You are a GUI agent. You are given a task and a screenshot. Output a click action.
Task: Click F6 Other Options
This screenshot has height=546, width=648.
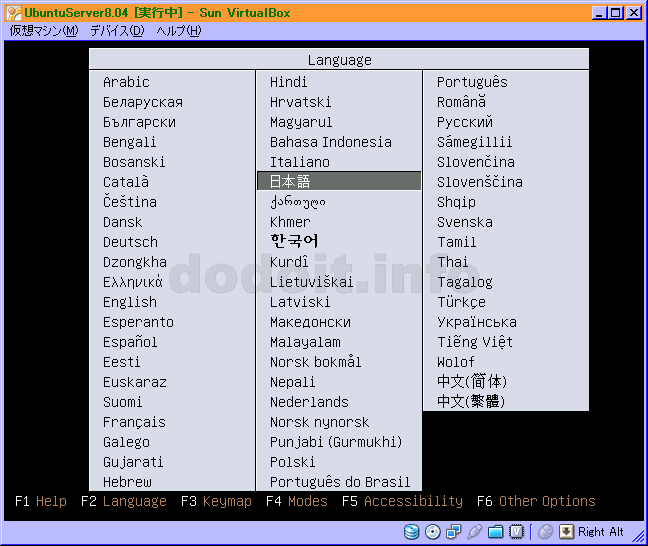pos(536,501)
